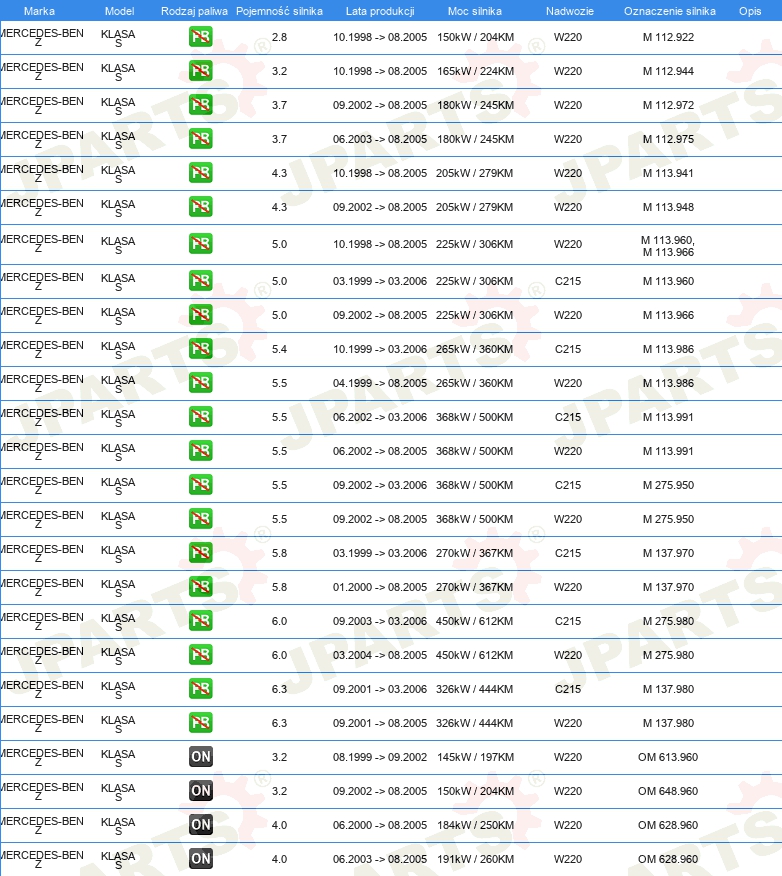Screen dimensions: 782x876
Task: Click power value 450kW / 612KM in W220 row
Action: tap(474, 655)
